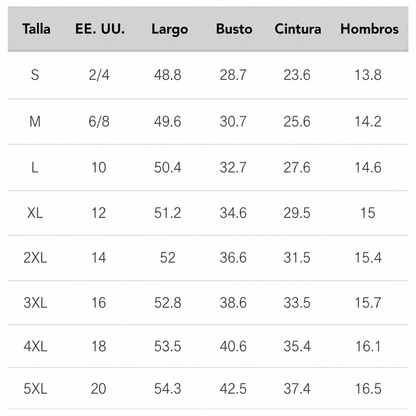Click the 53.5 Largo value for 4XL

pos(167,346)
